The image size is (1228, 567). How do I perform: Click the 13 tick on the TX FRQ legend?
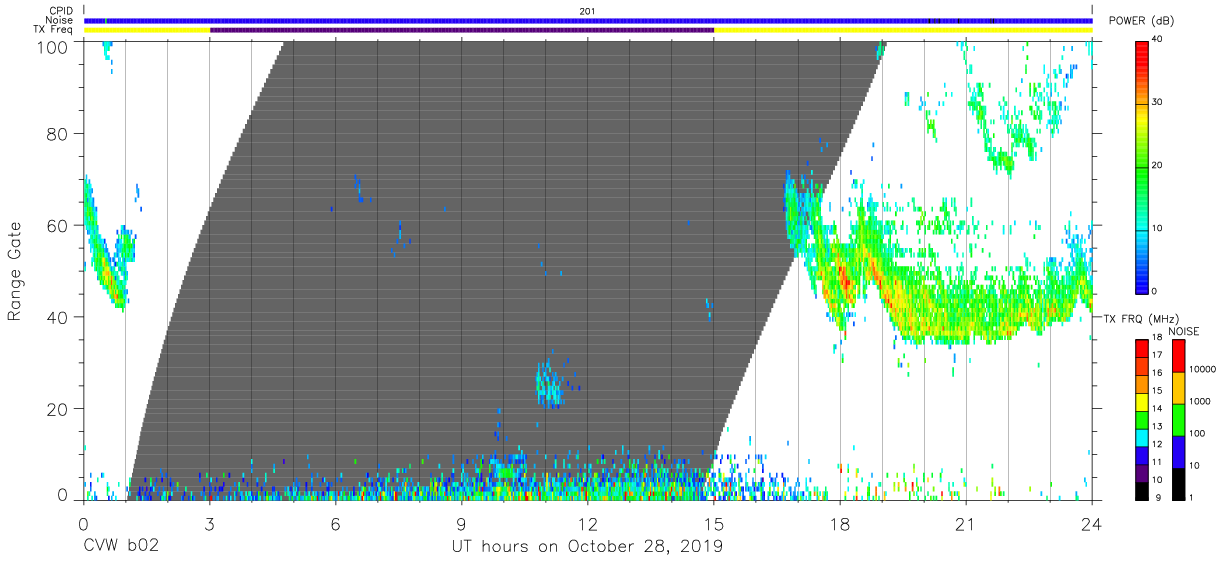(1156, 427)
